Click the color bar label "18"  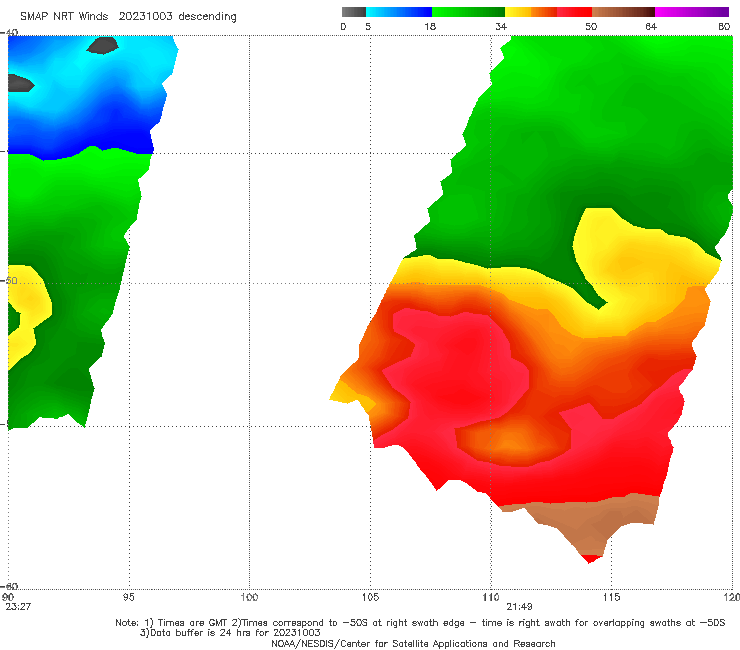point(430,27)
